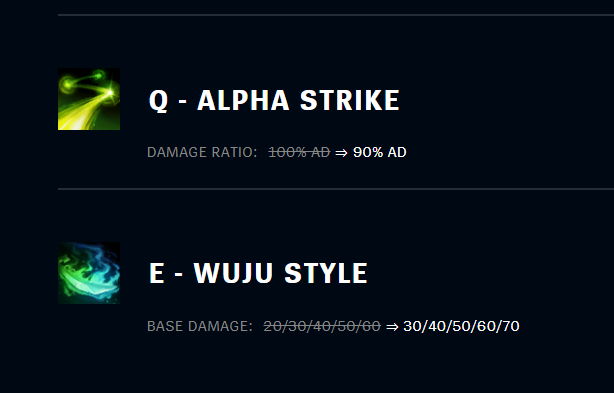Image resolution: width=614 pixels, height=393 pixels.
Task: Click the divider line above Wuju Style
Action: coord(336,189)
